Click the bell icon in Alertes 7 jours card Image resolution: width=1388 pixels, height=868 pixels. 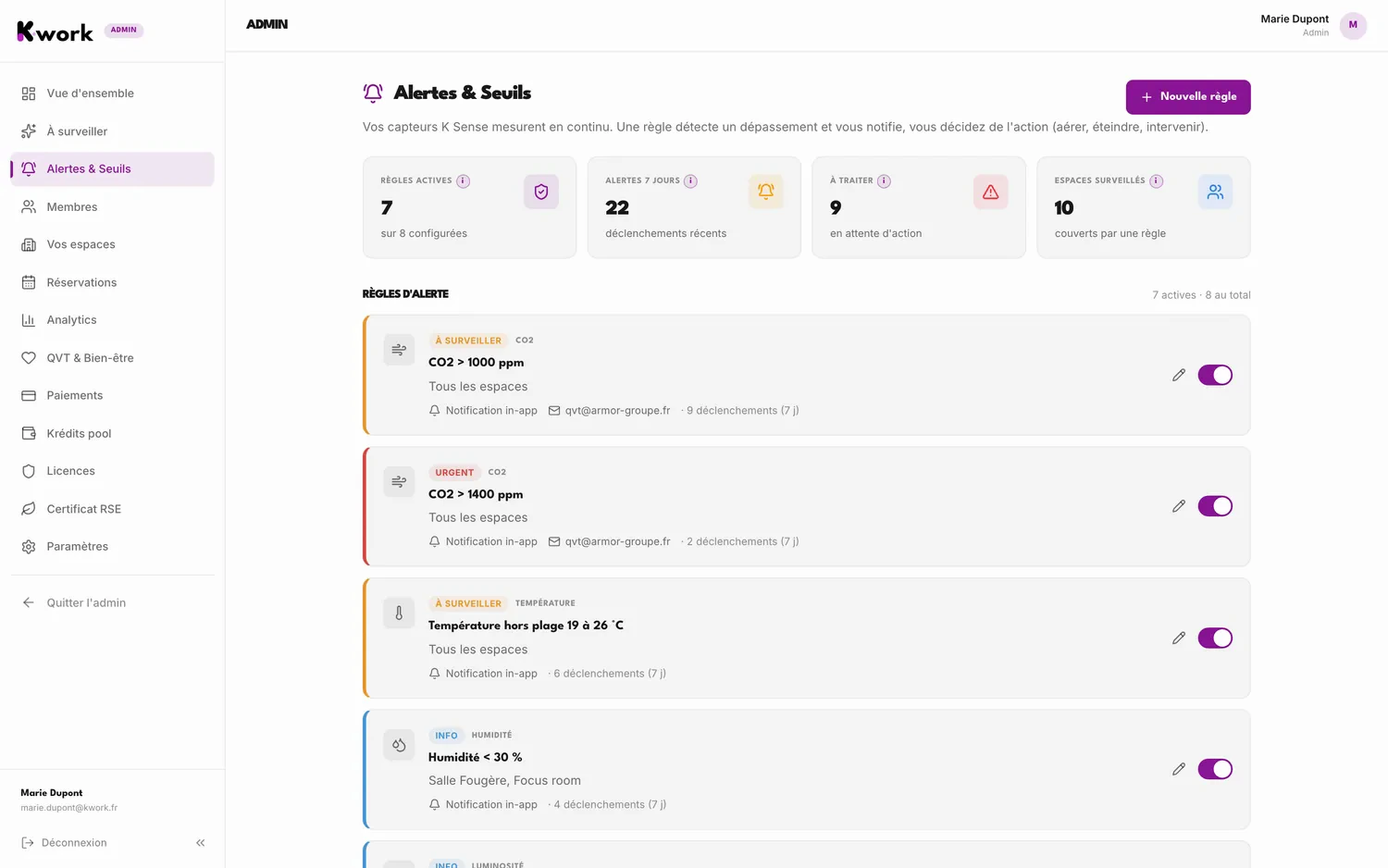(766, 192)
